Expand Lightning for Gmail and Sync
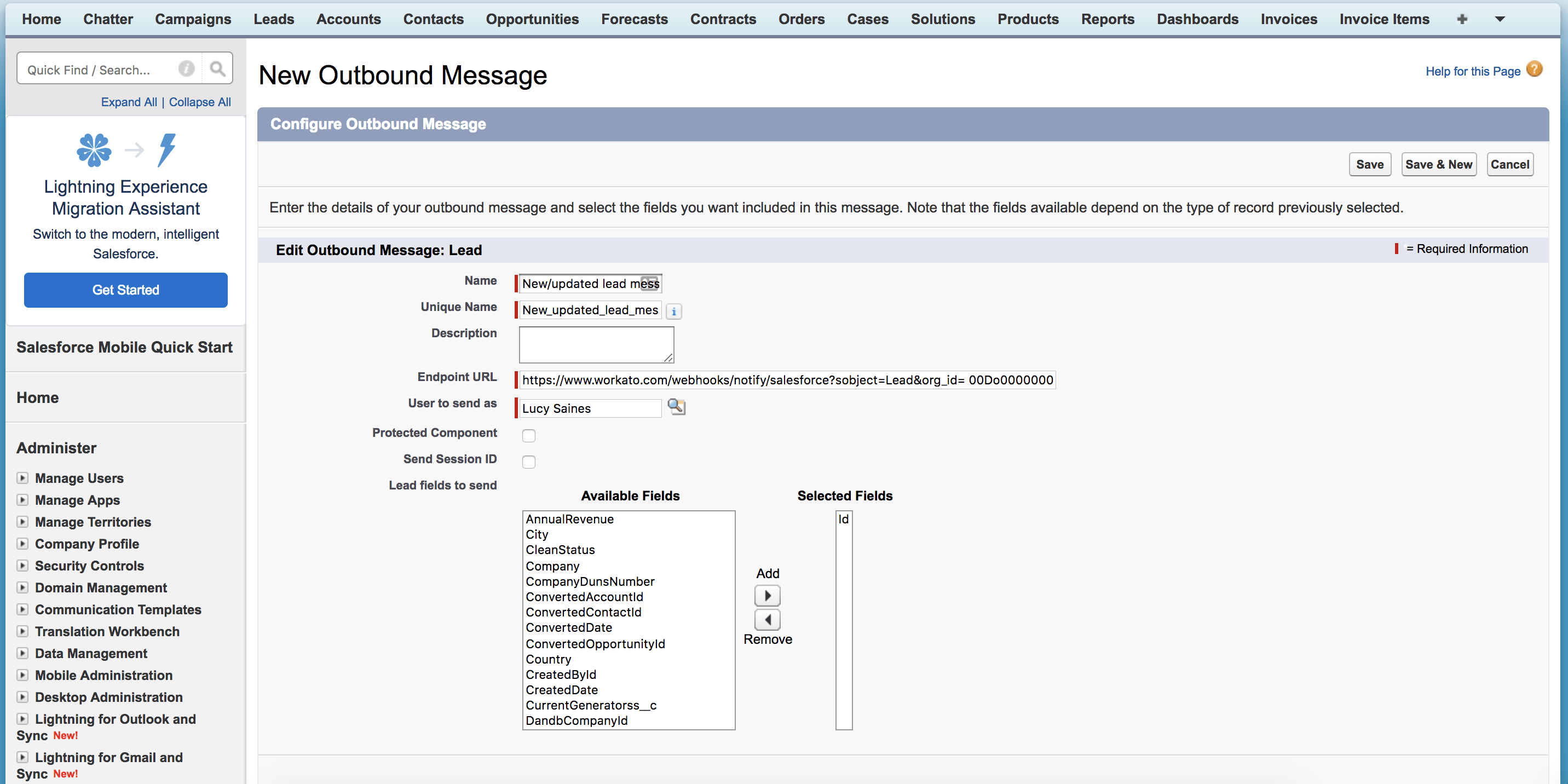The height and width of the screenshot is (784, 1568). pyautogui.click(x=22, y=757)
